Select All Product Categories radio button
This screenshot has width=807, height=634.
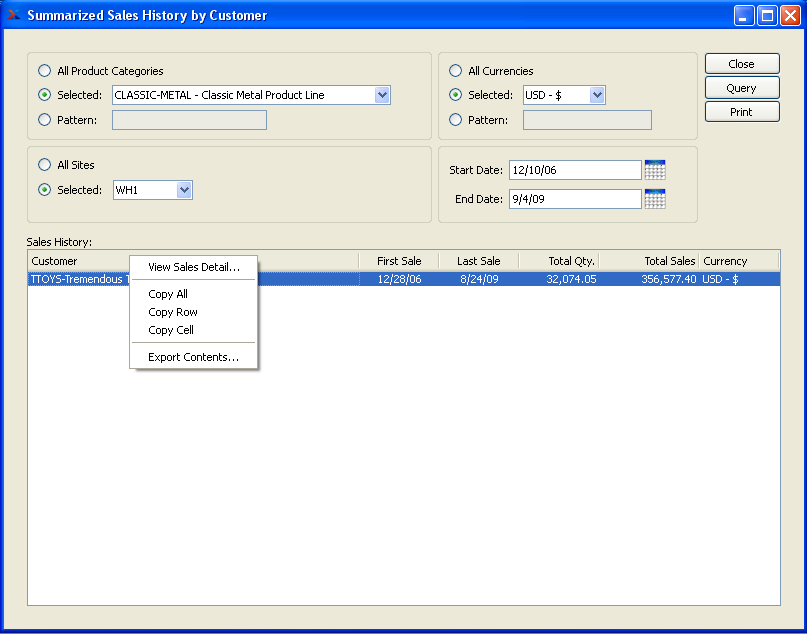(44, 71)
